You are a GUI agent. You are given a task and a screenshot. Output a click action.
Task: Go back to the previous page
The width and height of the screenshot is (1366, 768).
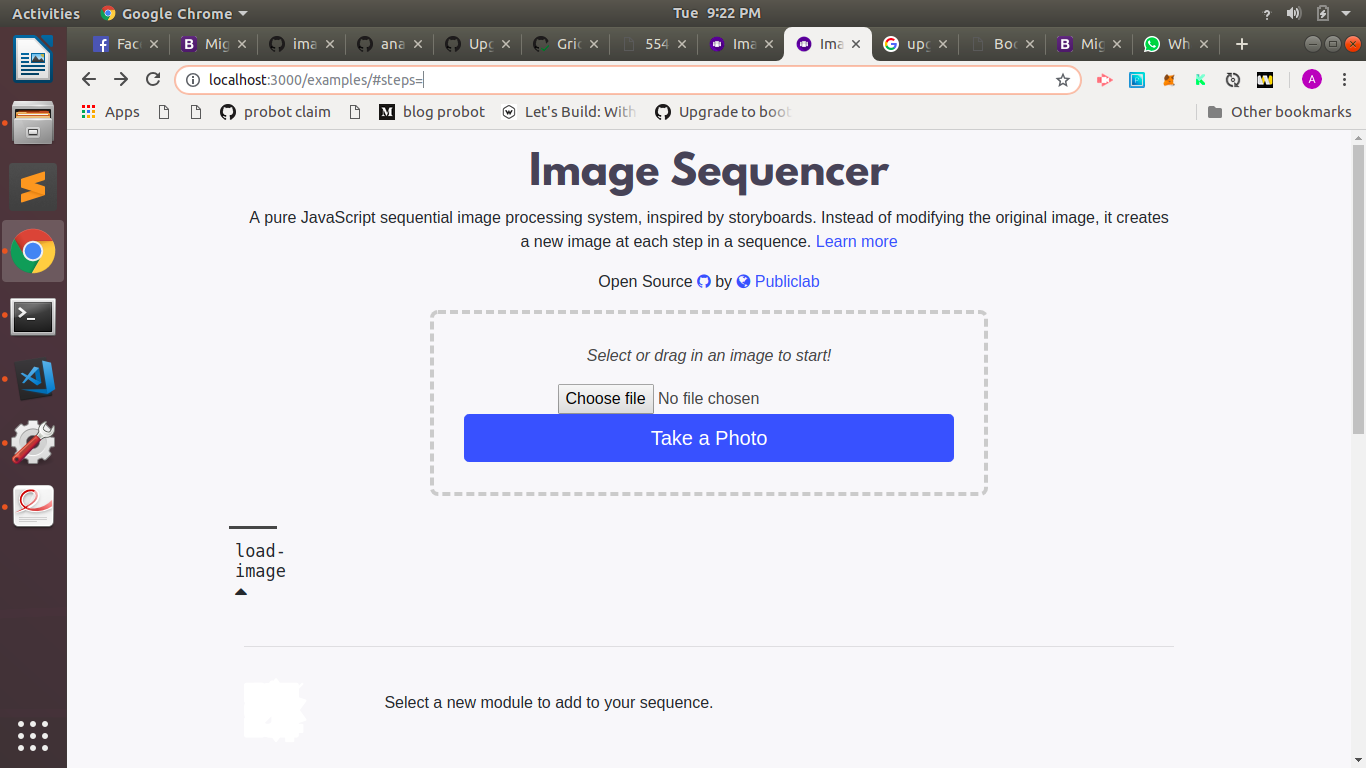pyautogui.click(x=89, y=80)
